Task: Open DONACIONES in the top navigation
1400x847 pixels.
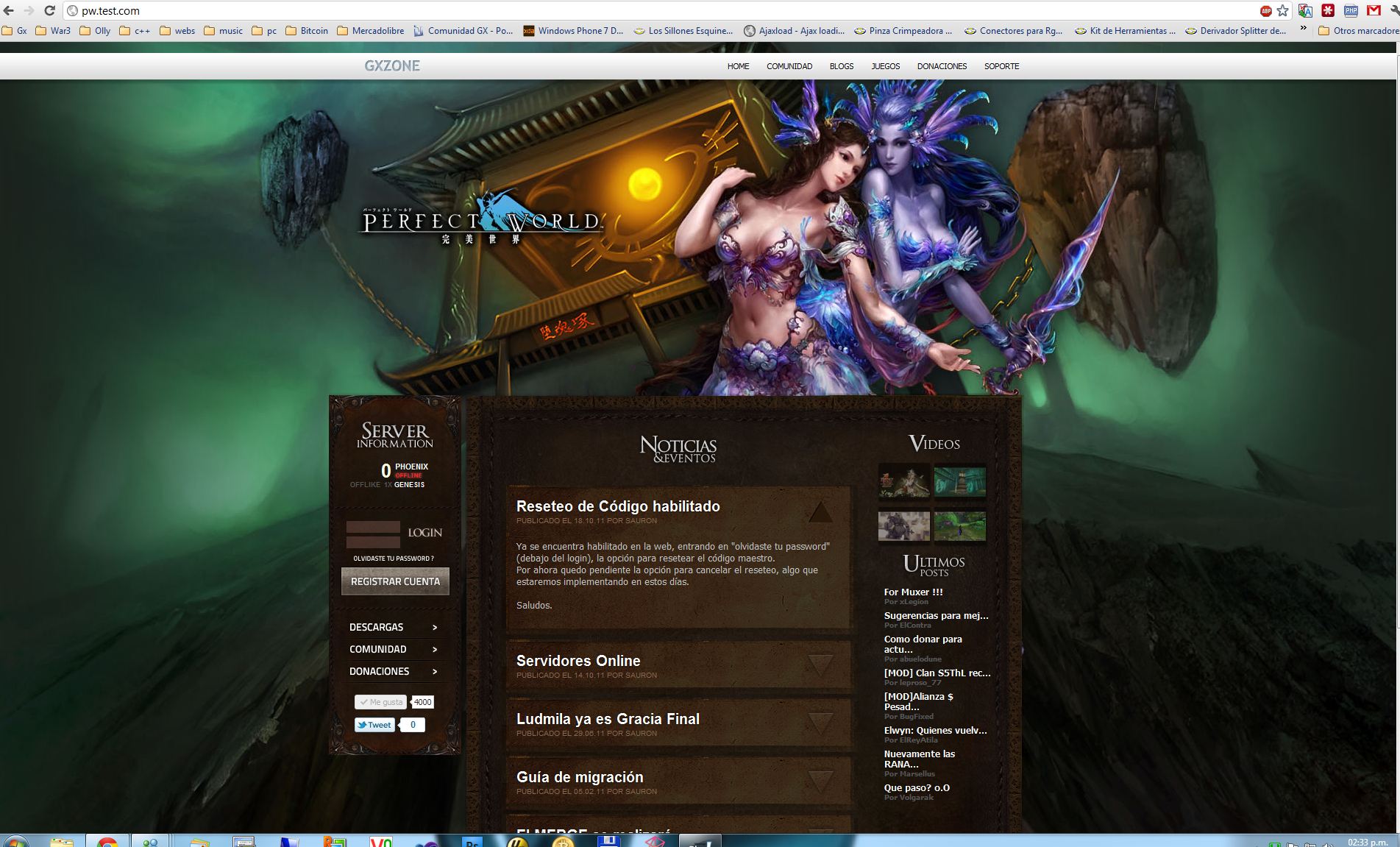Action: tap(942, 66)
